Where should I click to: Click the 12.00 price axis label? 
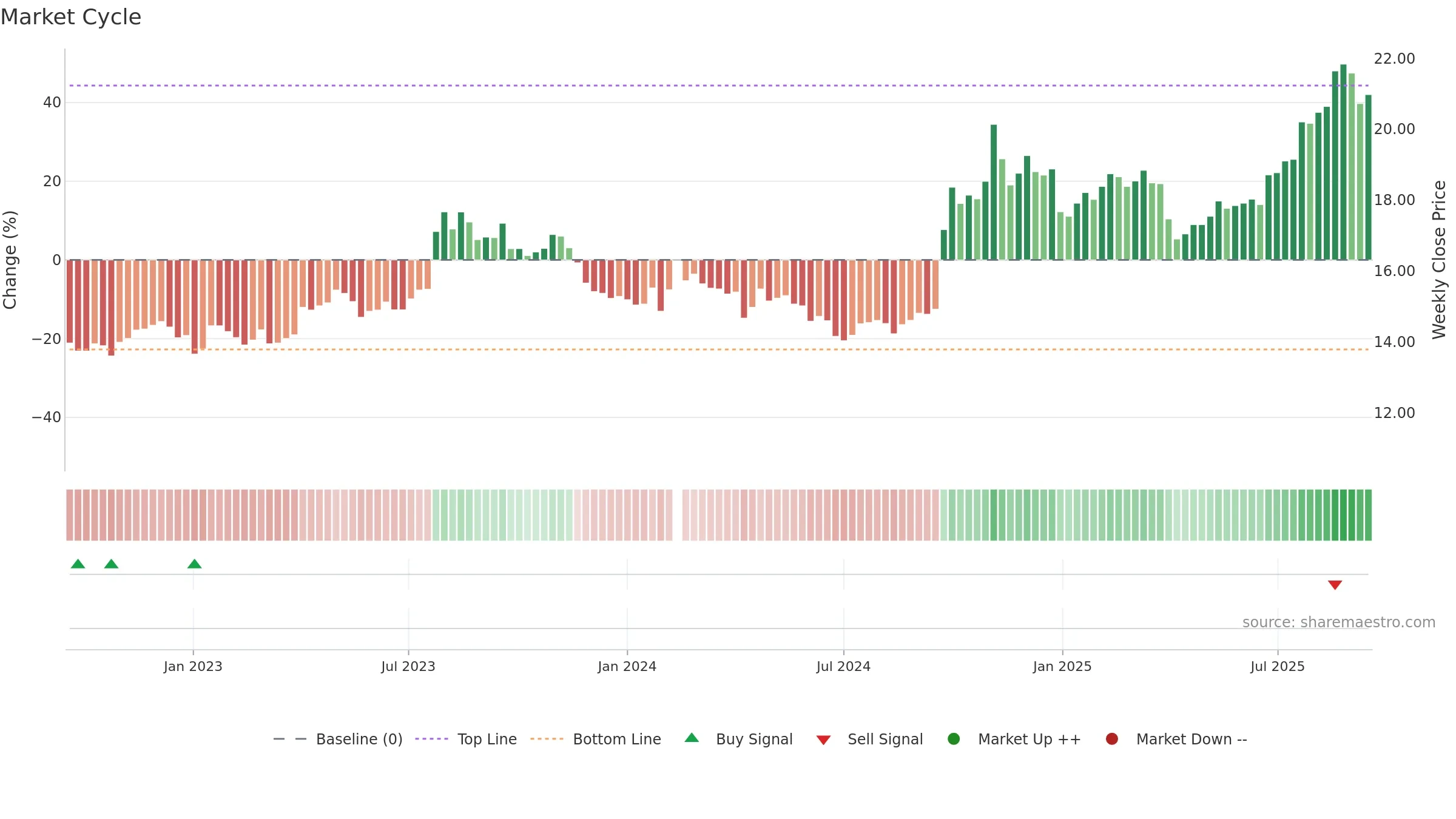coord(1394,413)
